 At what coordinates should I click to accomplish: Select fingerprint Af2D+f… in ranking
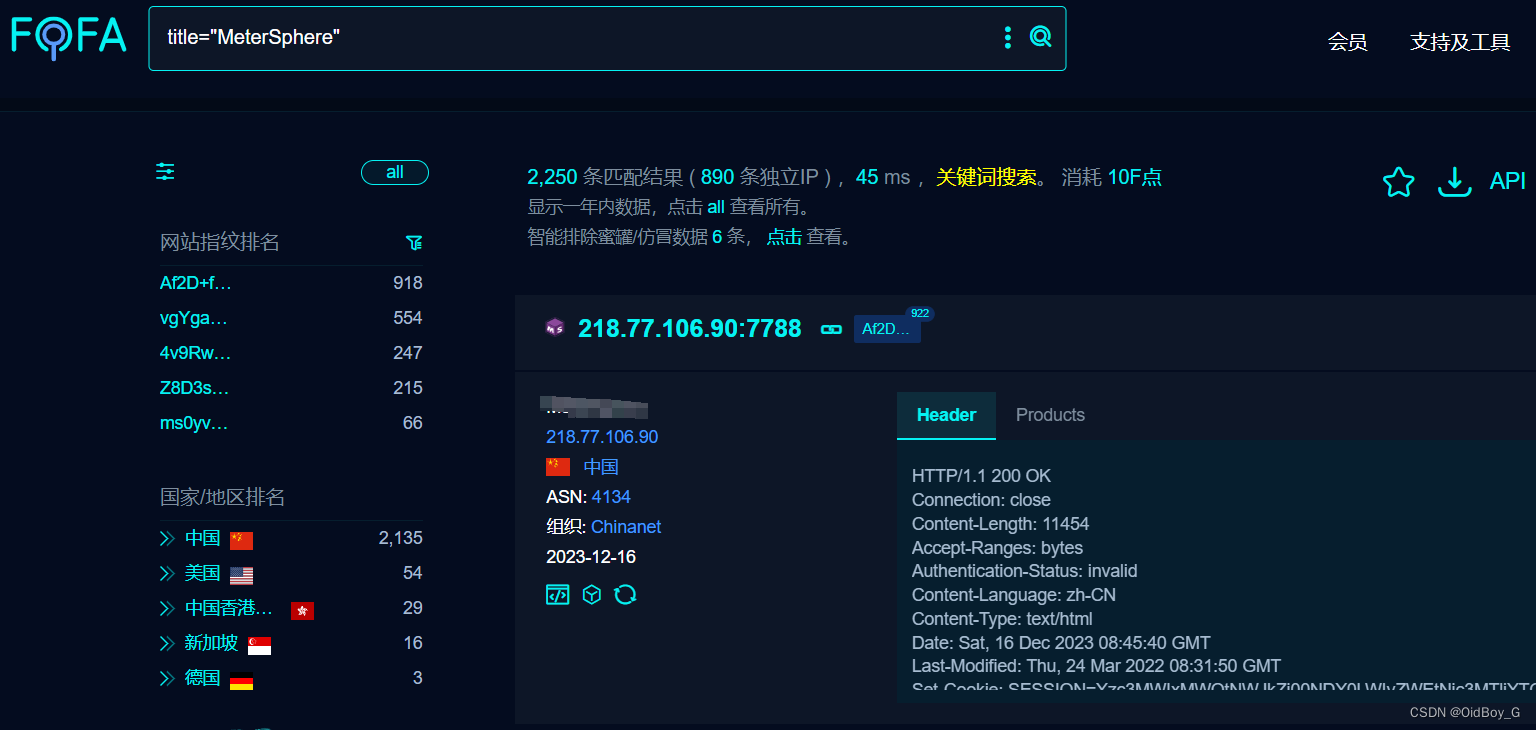tap(195, 283)
